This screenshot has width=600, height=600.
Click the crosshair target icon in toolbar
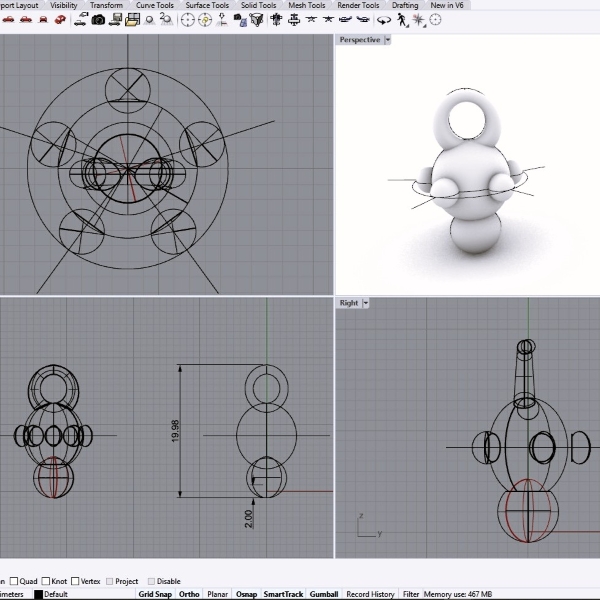187,19
